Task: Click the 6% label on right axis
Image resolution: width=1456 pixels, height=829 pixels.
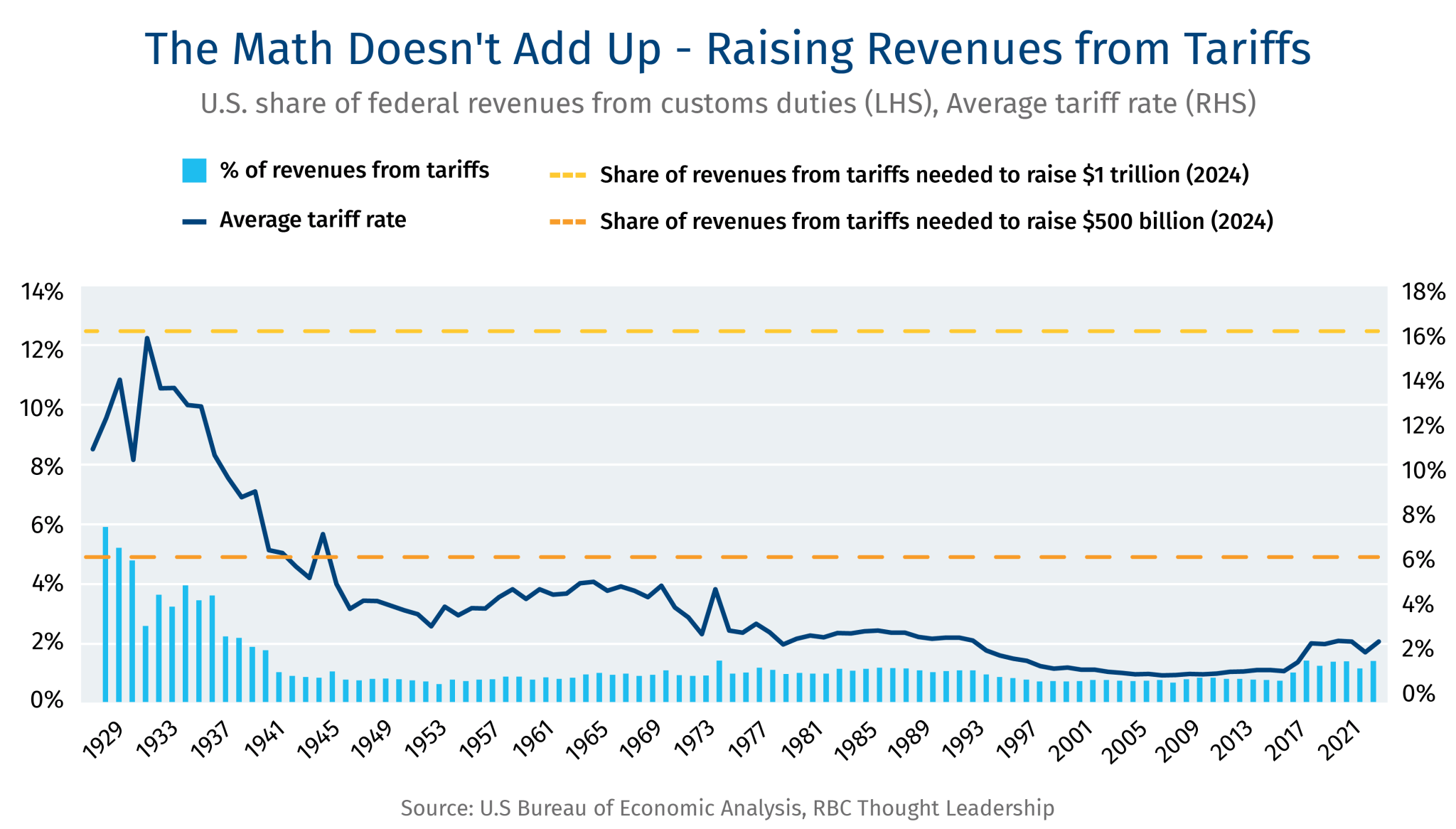Action: [x=1418, y=560]
